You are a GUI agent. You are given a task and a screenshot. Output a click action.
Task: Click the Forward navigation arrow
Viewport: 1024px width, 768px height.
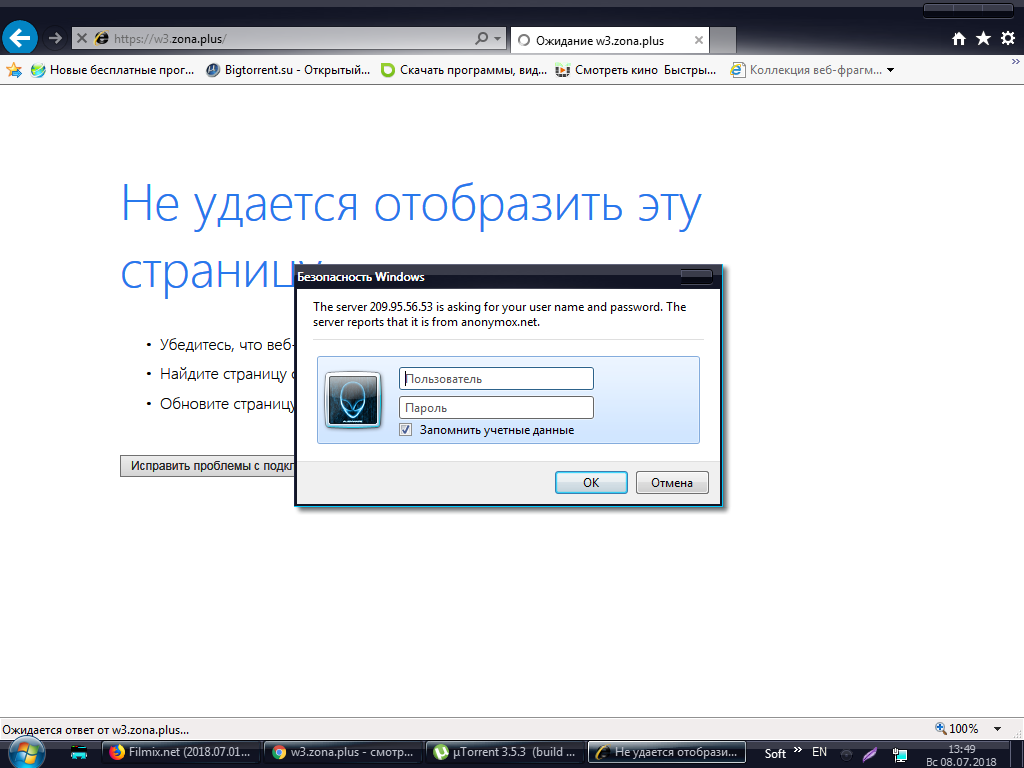56,38
